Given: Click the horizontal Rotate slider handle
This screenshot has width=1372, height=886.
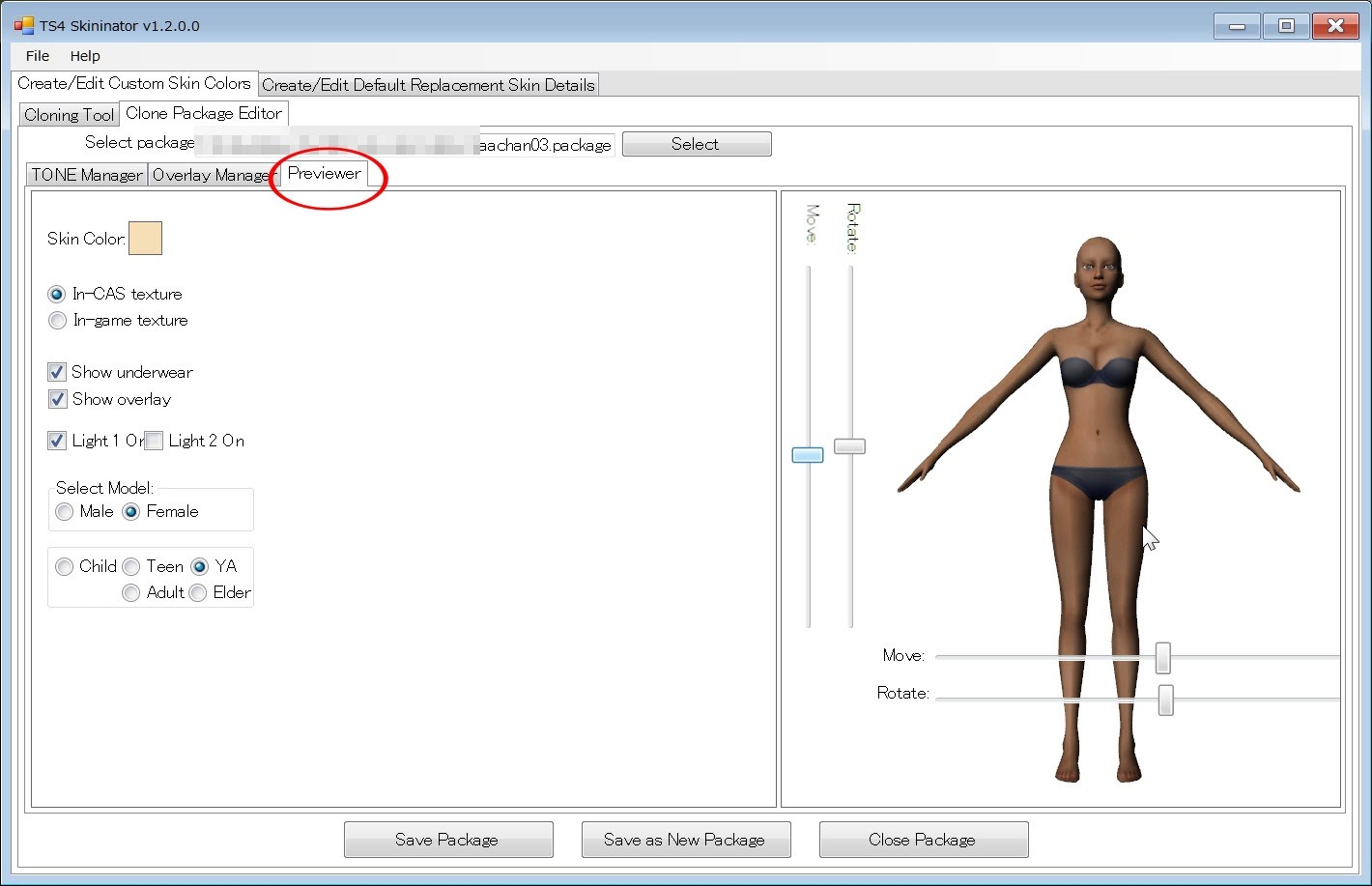Looking at the screenshot, I should click(x=1165, y=700).
